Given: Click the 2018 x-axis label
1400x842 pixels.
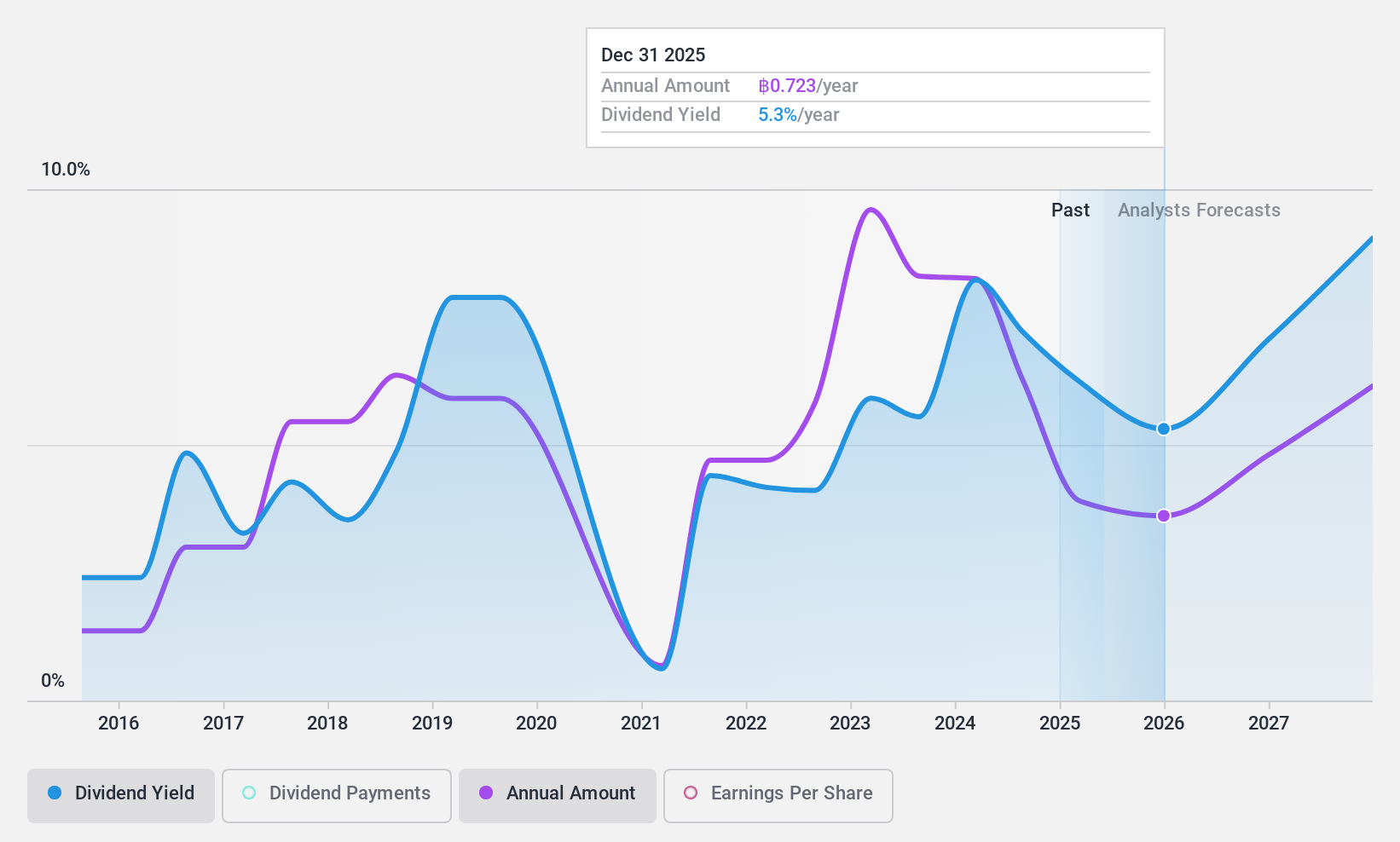Looking at the screenshot, I should pos(327,724).
